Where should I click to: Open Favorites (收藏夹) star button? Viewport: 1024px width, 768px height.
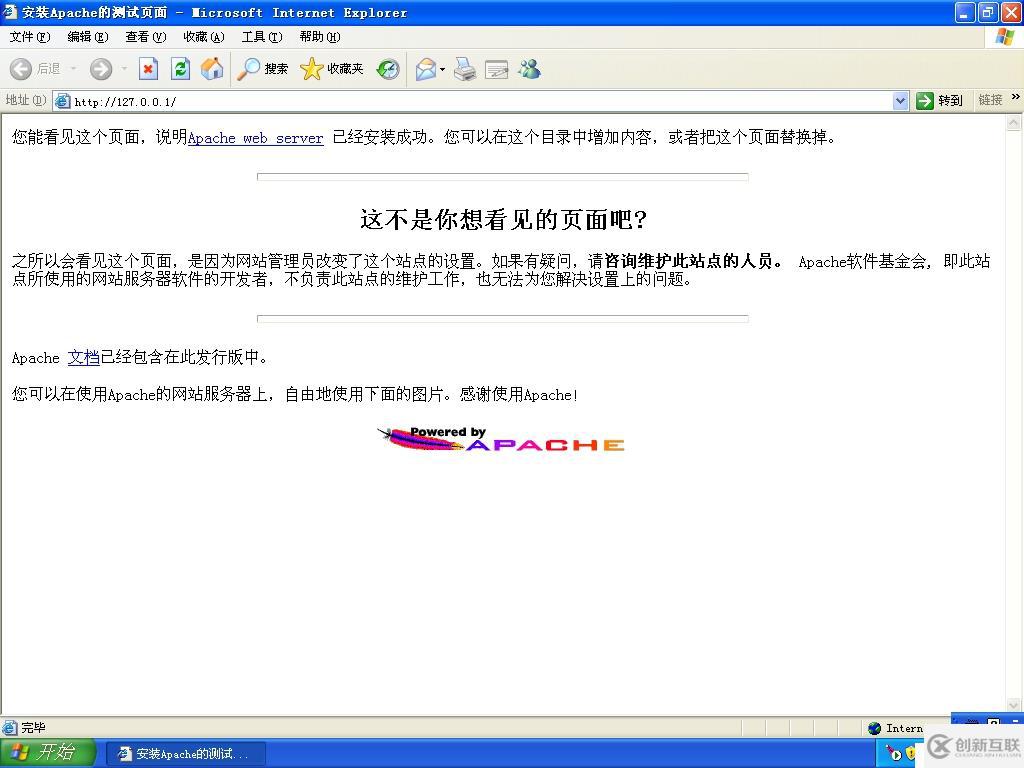click(x=331, y=69)
